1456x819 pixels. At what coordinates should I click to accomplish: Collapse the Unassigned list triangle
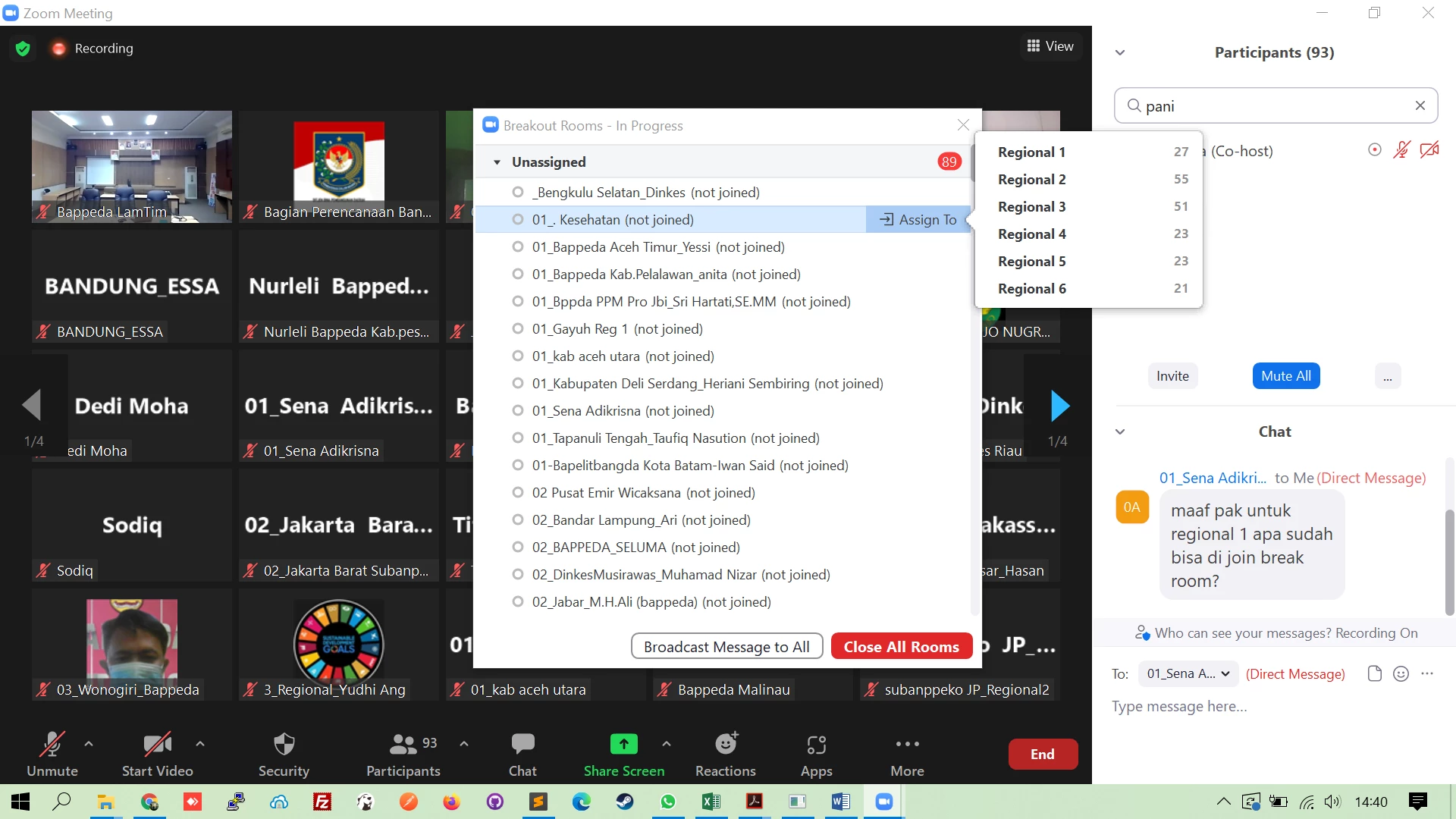coord(497,162)
